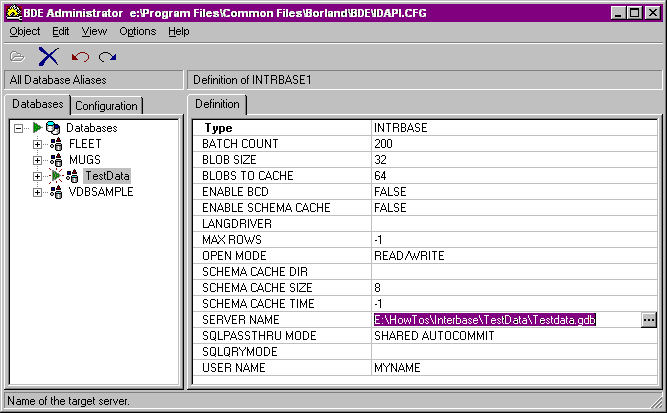
Task: Open the Object menu
Action: point(25,31)
